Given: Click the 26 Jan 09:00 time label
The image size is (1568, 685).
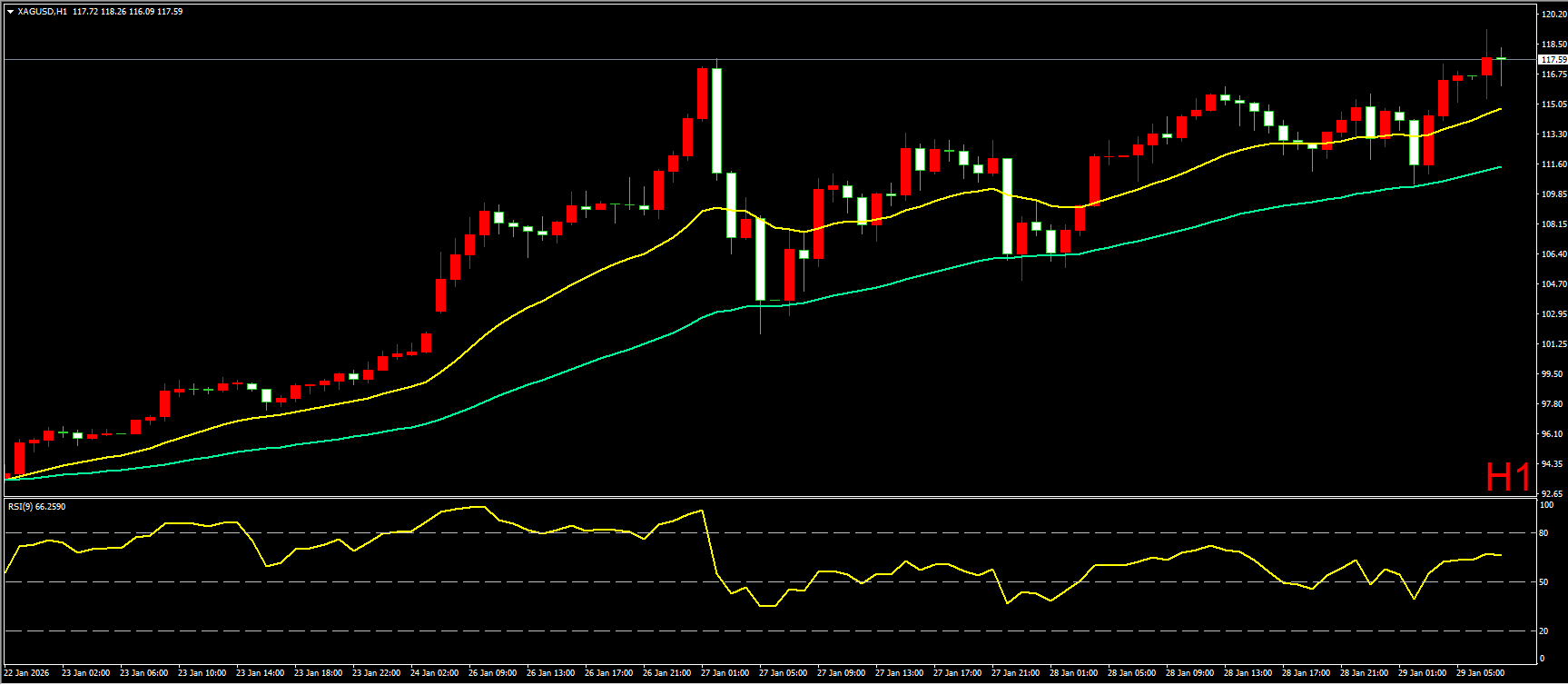Looking at the screenshot, I should point(492,673).
